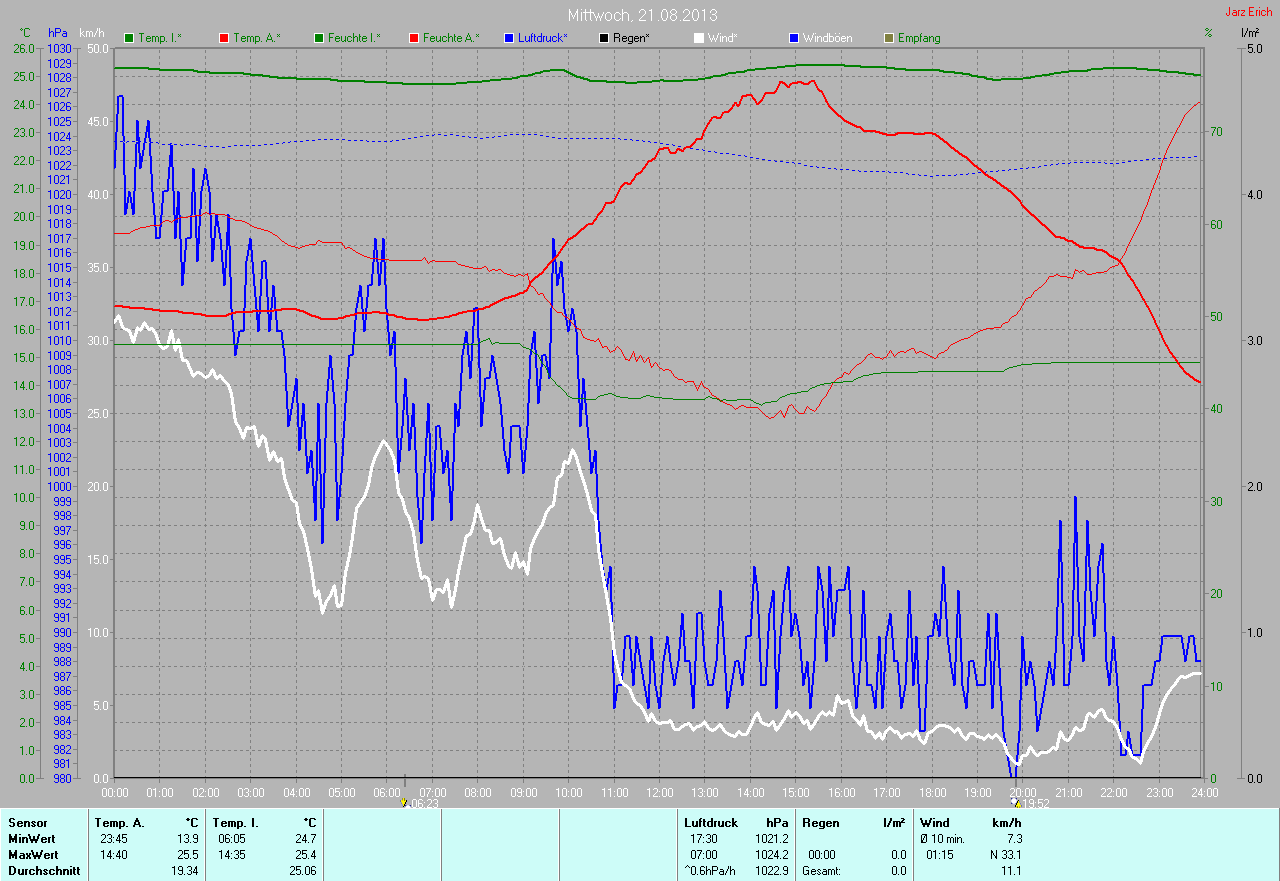Click the minimum outdoor temperature value 13.9
This screenshot has height=881, width=1280.
coord(187,839)
